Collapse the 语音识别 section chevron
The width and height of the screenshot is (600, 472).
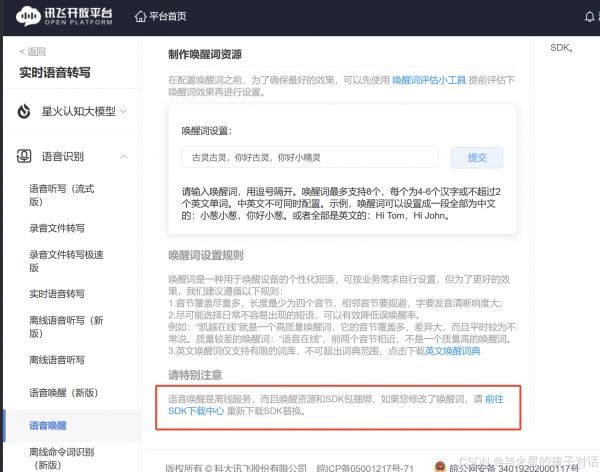[124, 157]
